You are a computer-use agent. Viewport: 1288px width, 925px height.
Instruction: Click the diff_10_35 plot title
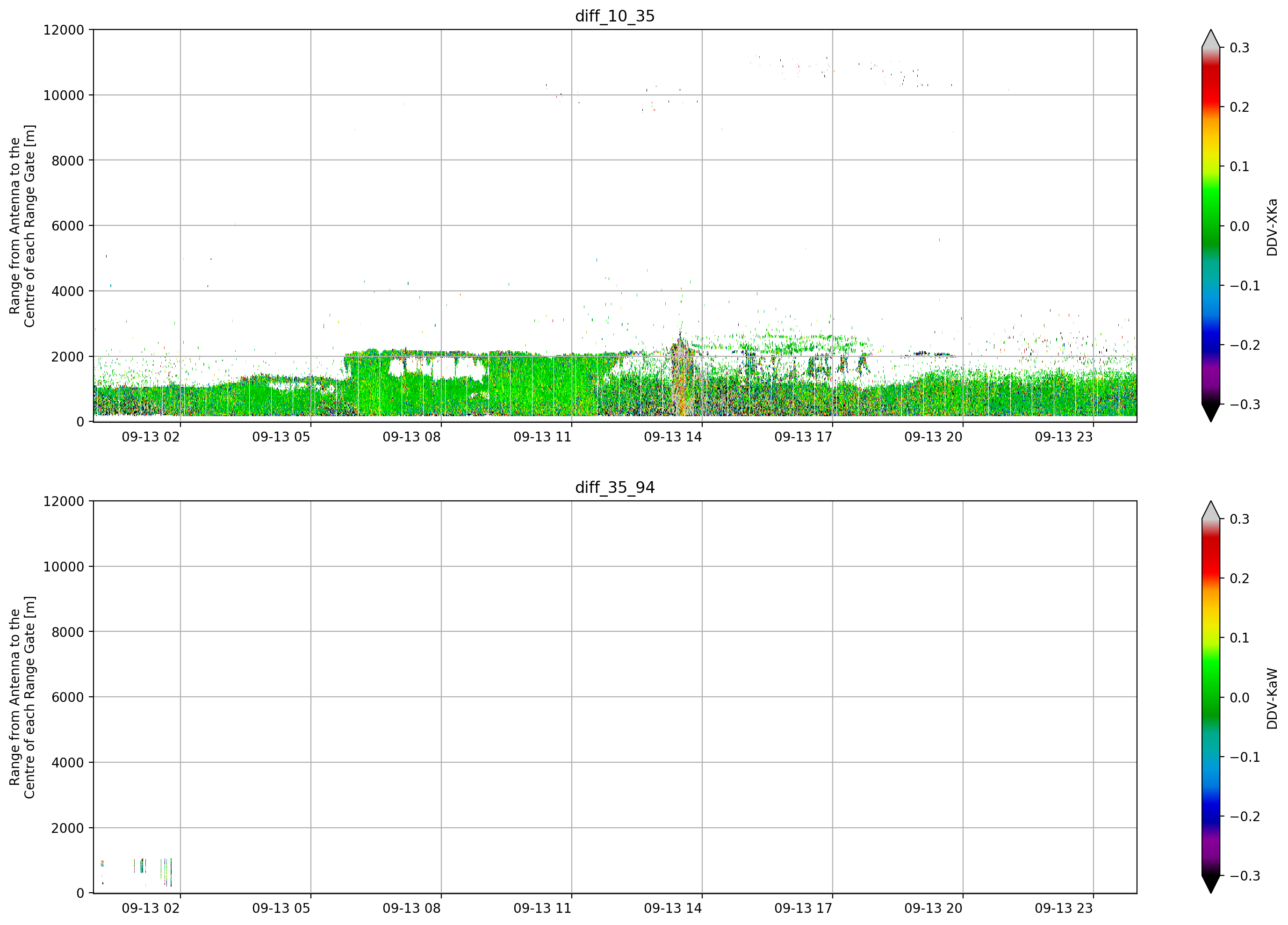point(615,16)
